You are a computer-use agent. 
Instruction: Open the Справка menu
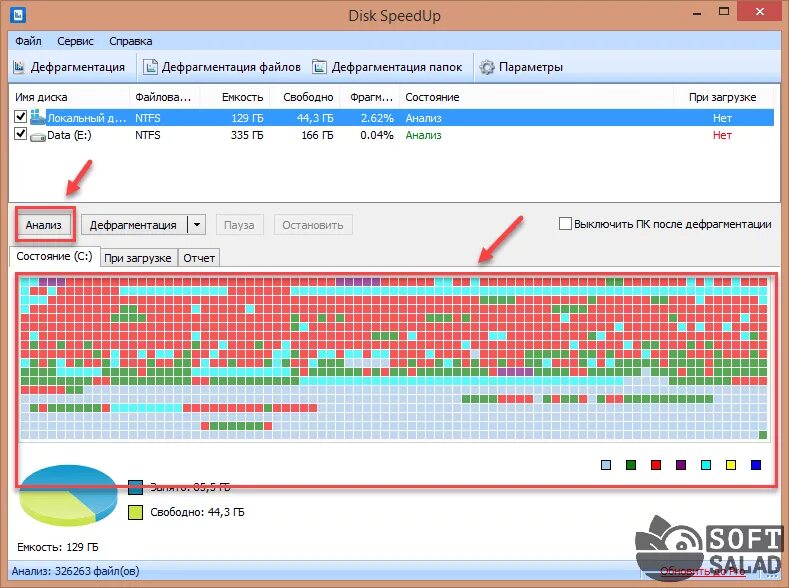tap(131, 41)
